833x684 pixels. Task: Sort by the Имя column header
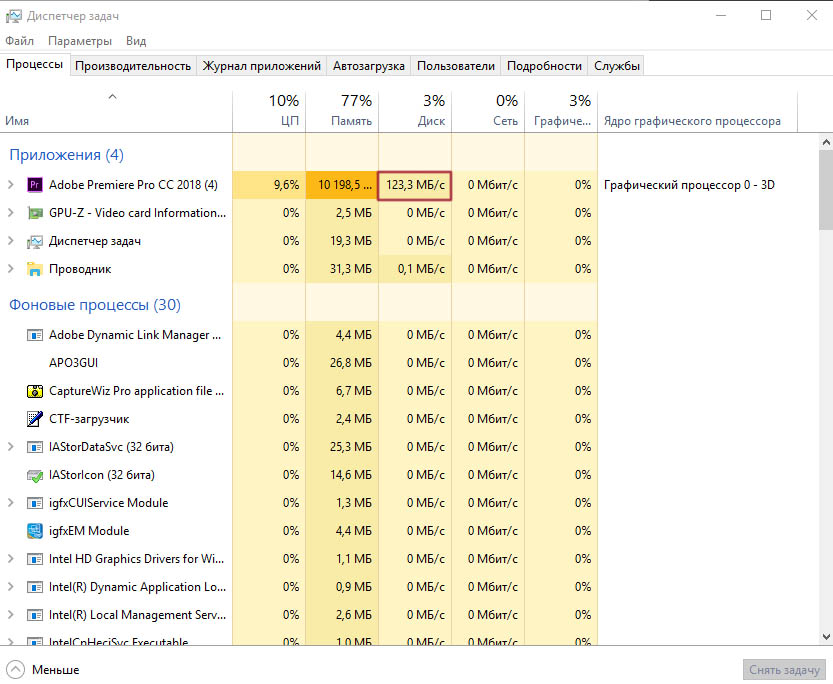click(116, 112)
